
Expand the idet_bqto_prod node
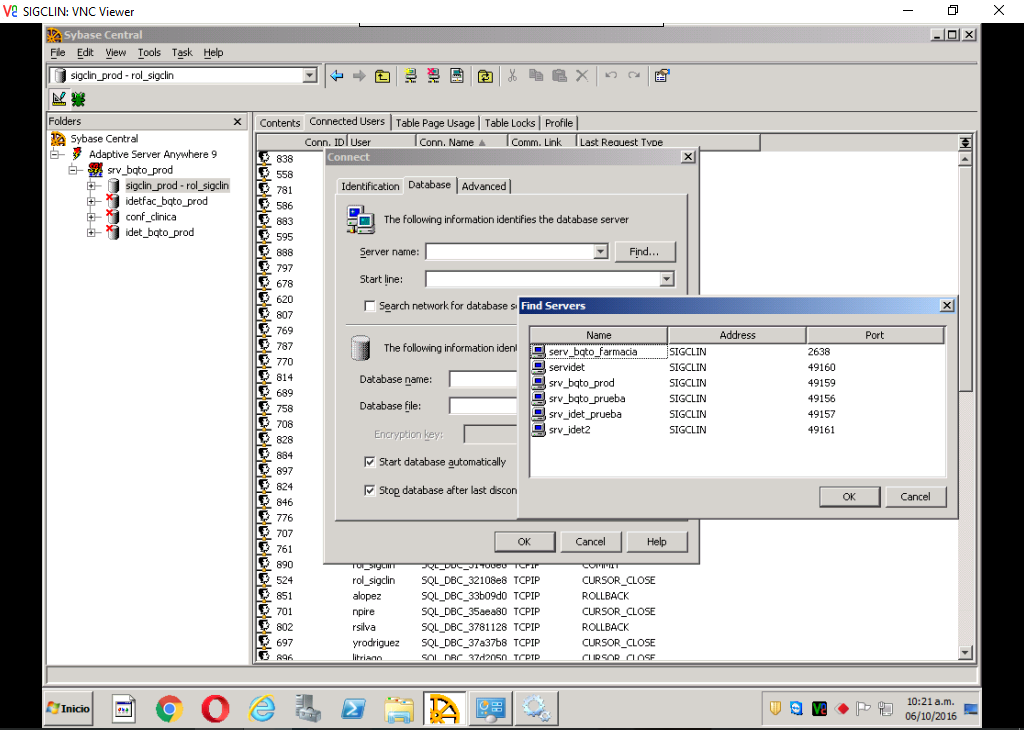coord(92,232)
